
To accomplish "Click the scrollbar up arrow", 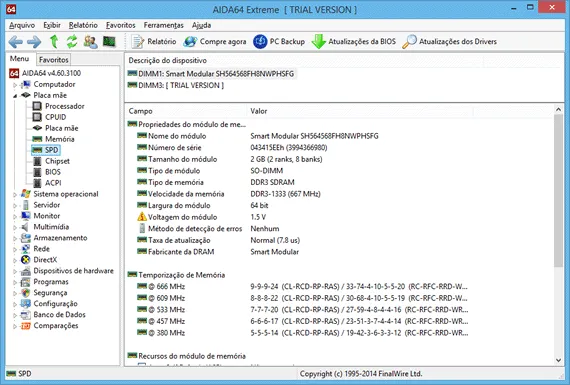I will (558, 109).
